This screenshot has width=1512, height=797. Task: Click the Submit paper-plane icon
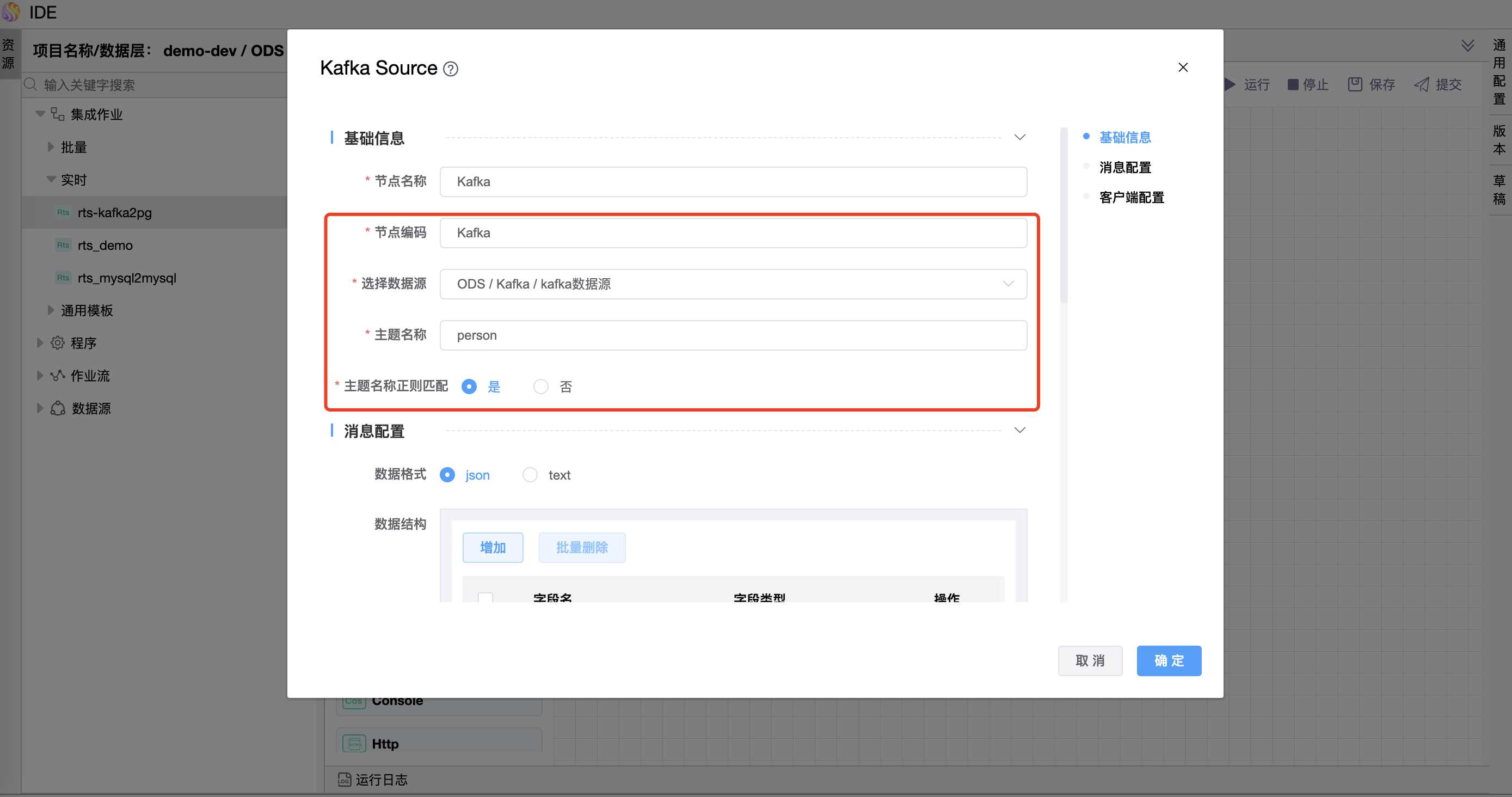pos(1421,84)
